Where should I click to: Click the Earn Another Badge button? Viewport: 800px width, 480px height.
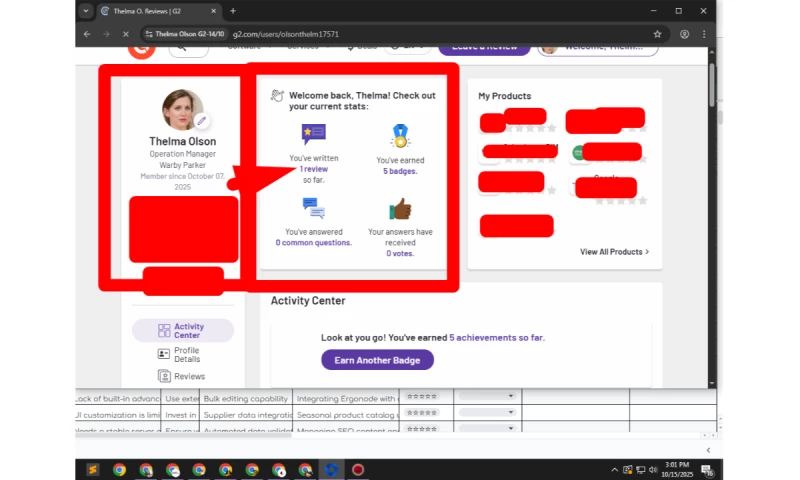(x=377, y=360)
